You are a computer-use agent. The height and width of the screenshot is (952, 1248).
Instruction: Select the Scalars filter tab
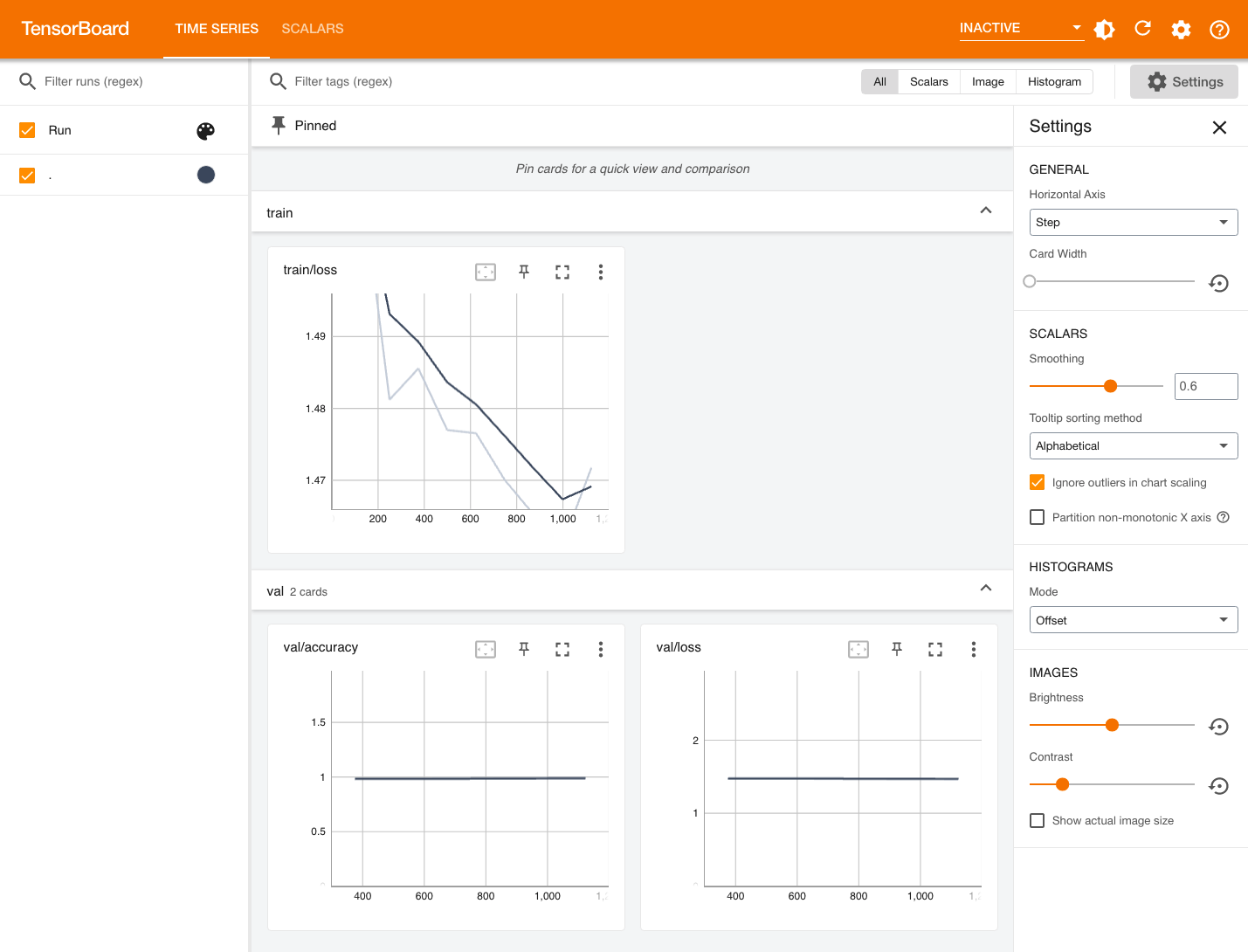tap(929, 81)
